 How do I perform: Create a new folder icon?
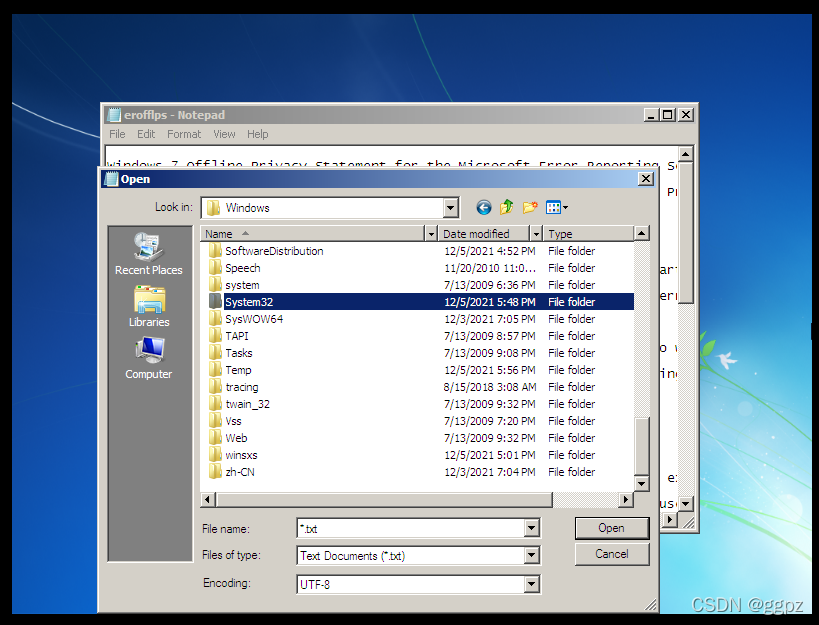click(530, 207)
